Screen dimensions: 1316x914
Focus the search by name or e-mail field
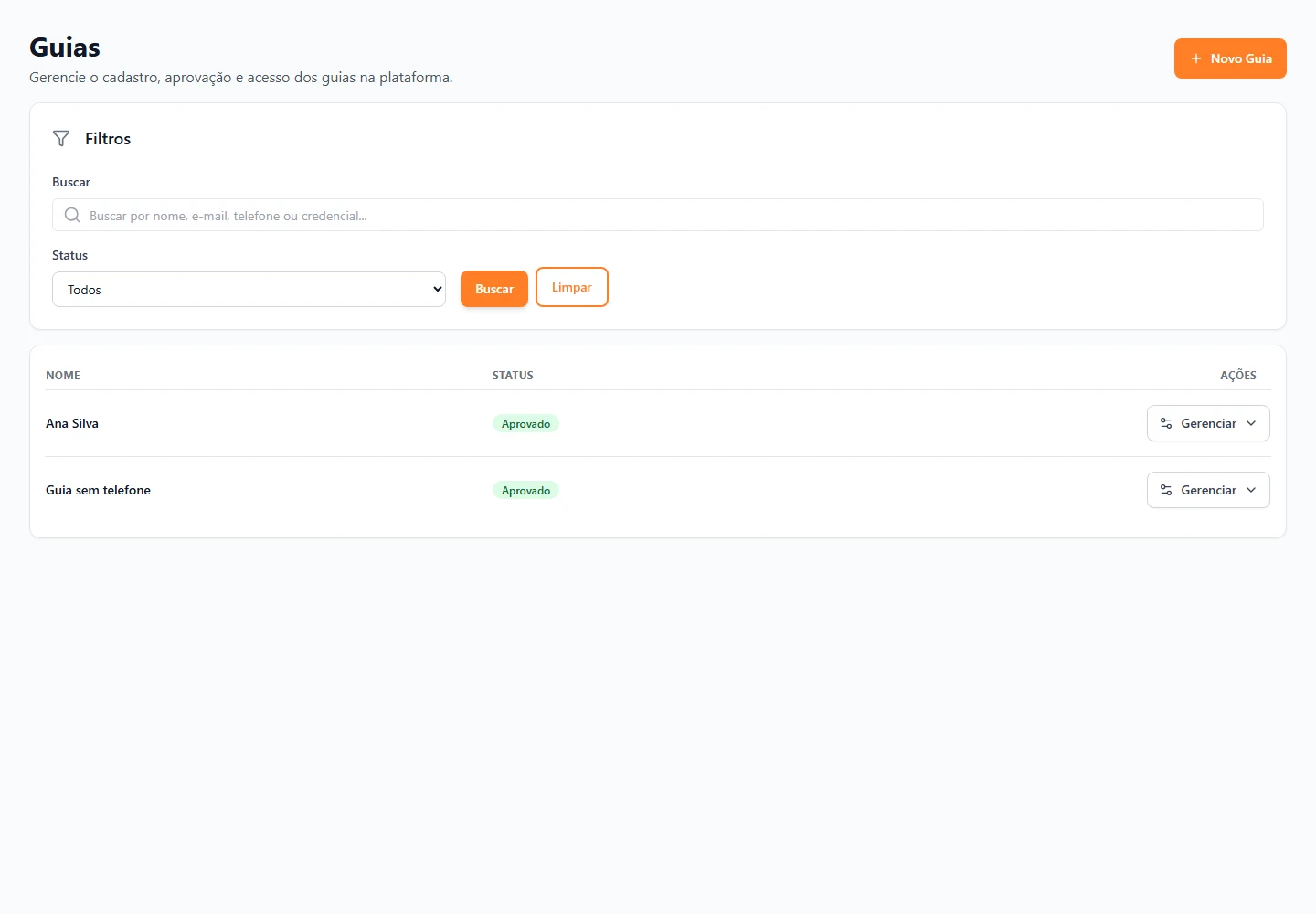658,215
